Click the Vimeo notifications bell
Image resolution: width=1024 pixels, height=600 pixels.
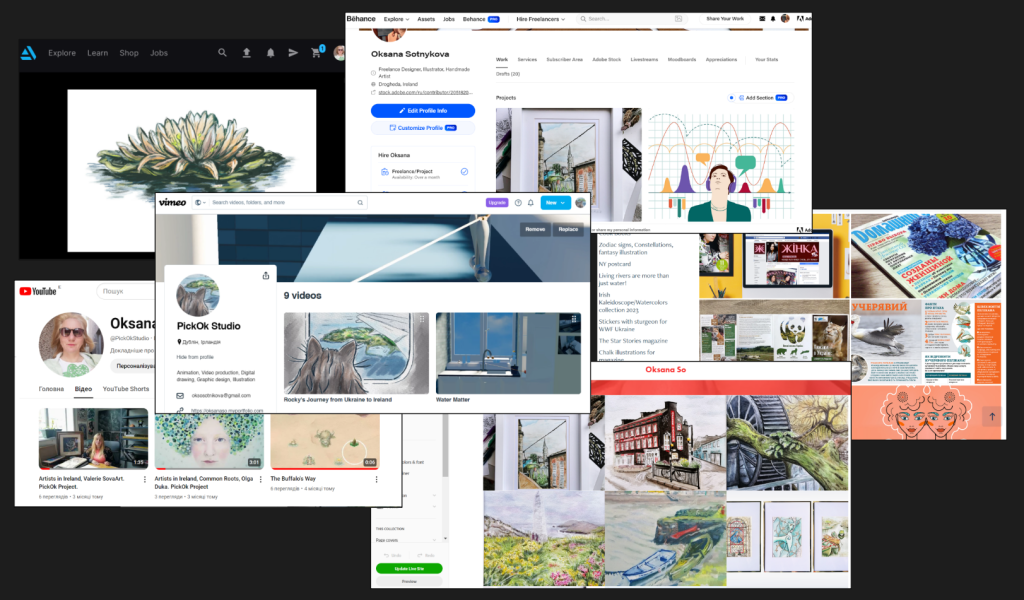pyautogui.click(x=531, y=203)
